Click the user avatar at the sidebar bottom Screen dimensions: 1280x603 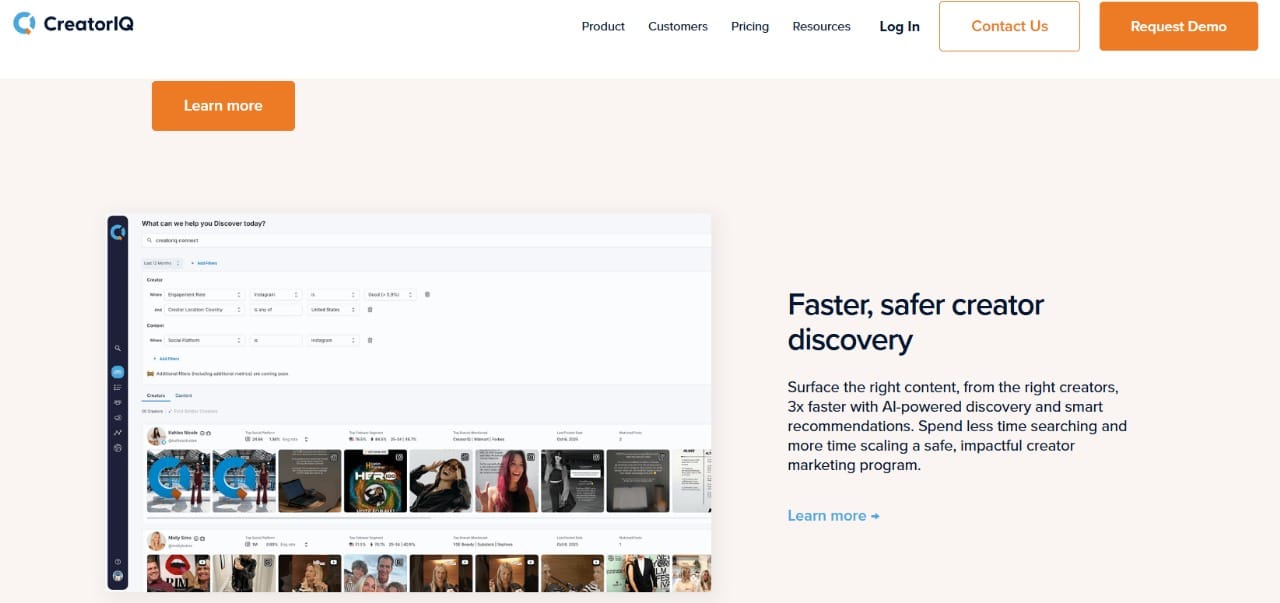[117, 576]
